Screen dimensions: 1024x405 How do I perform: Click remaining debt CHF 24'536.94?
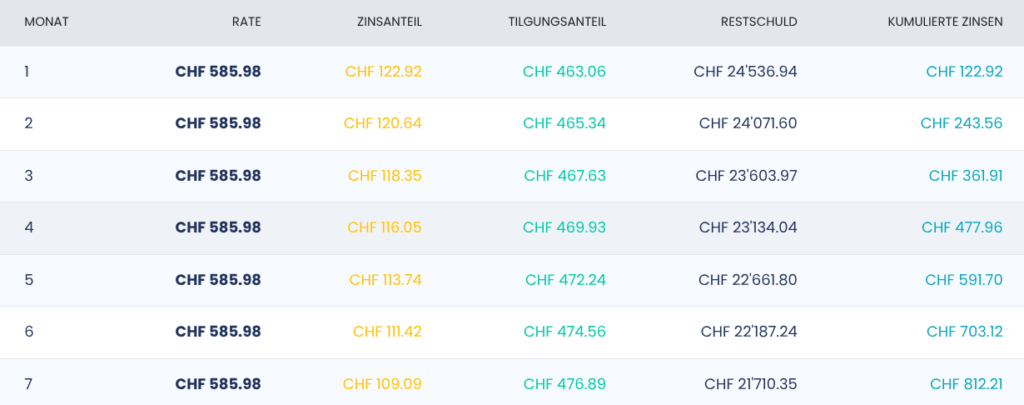coord(745,71)
